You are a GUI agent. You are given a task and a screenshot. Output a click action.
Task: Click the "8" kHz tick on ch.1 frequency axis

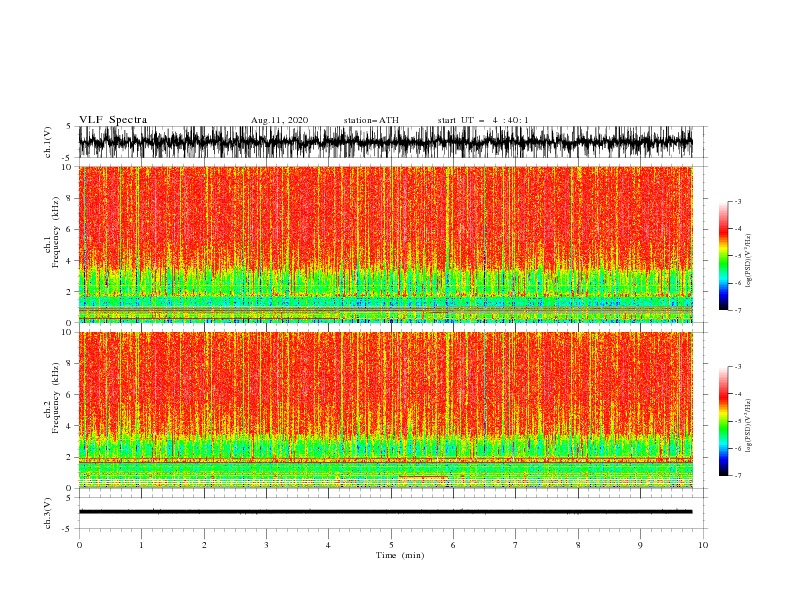pyautogui.click(x=69, y=198)
